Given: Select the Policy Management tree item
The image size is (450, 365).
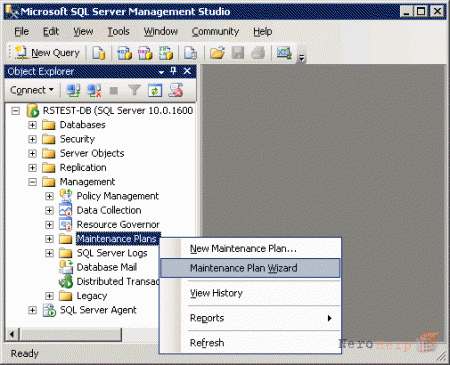Looking at the screenshot, I should [118, 196].
